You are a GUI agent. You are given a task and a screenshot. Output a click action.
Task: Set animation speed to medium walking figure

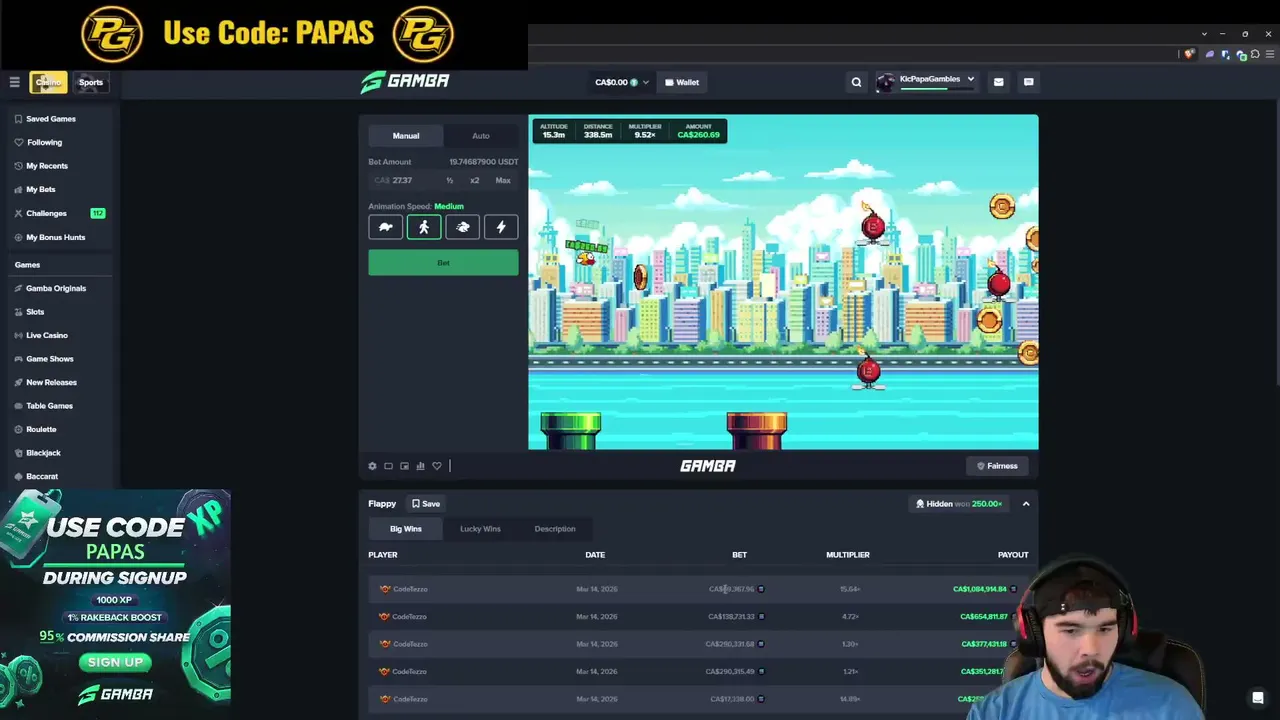pos(424,227)
